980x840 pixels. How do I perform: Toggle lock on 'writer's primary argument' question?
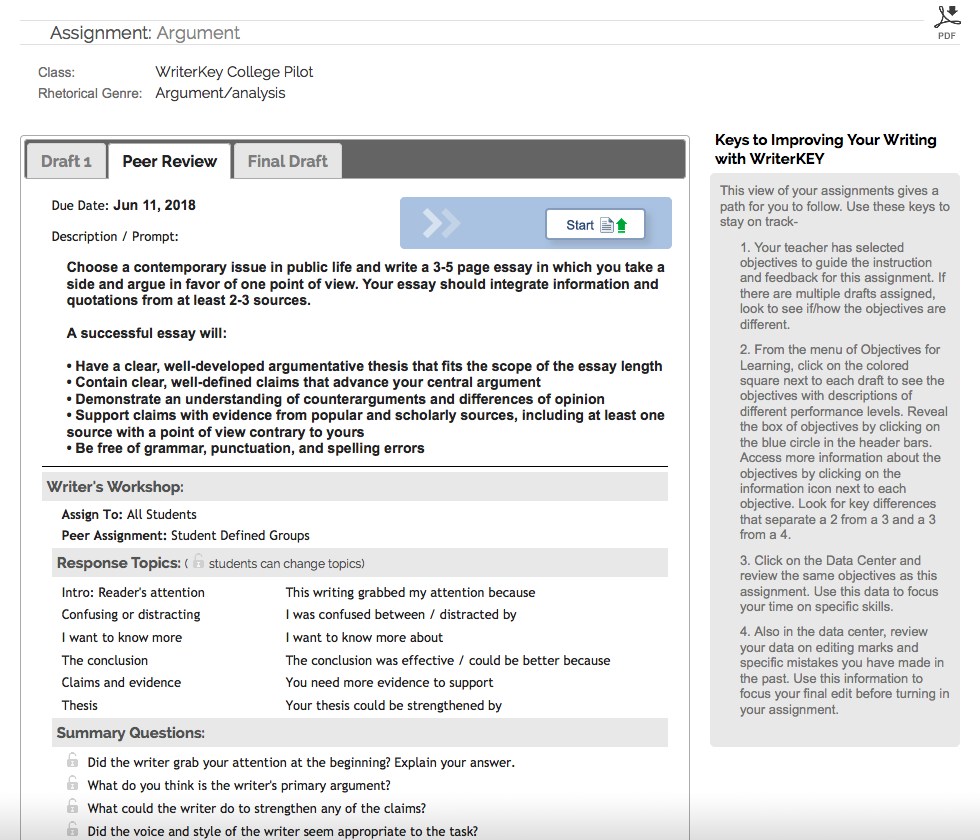click(72, 784)
